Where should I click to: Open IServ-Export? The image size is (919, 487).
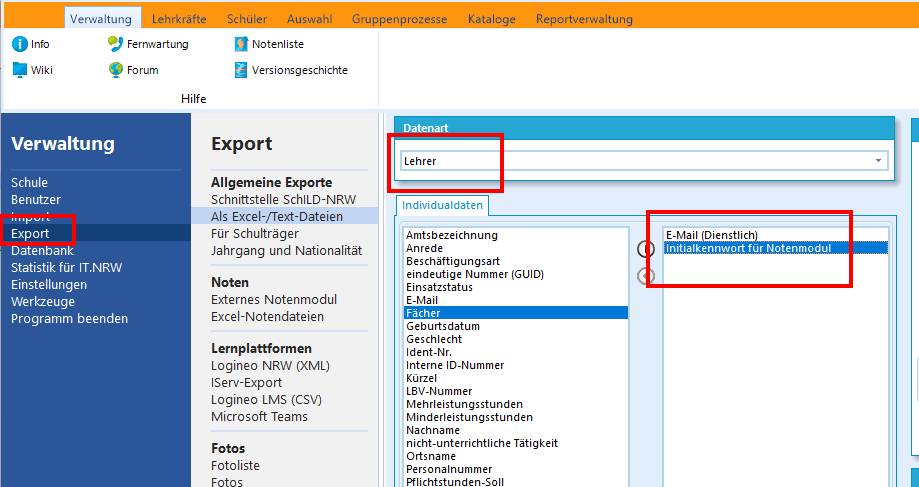(x=246, y=383)
